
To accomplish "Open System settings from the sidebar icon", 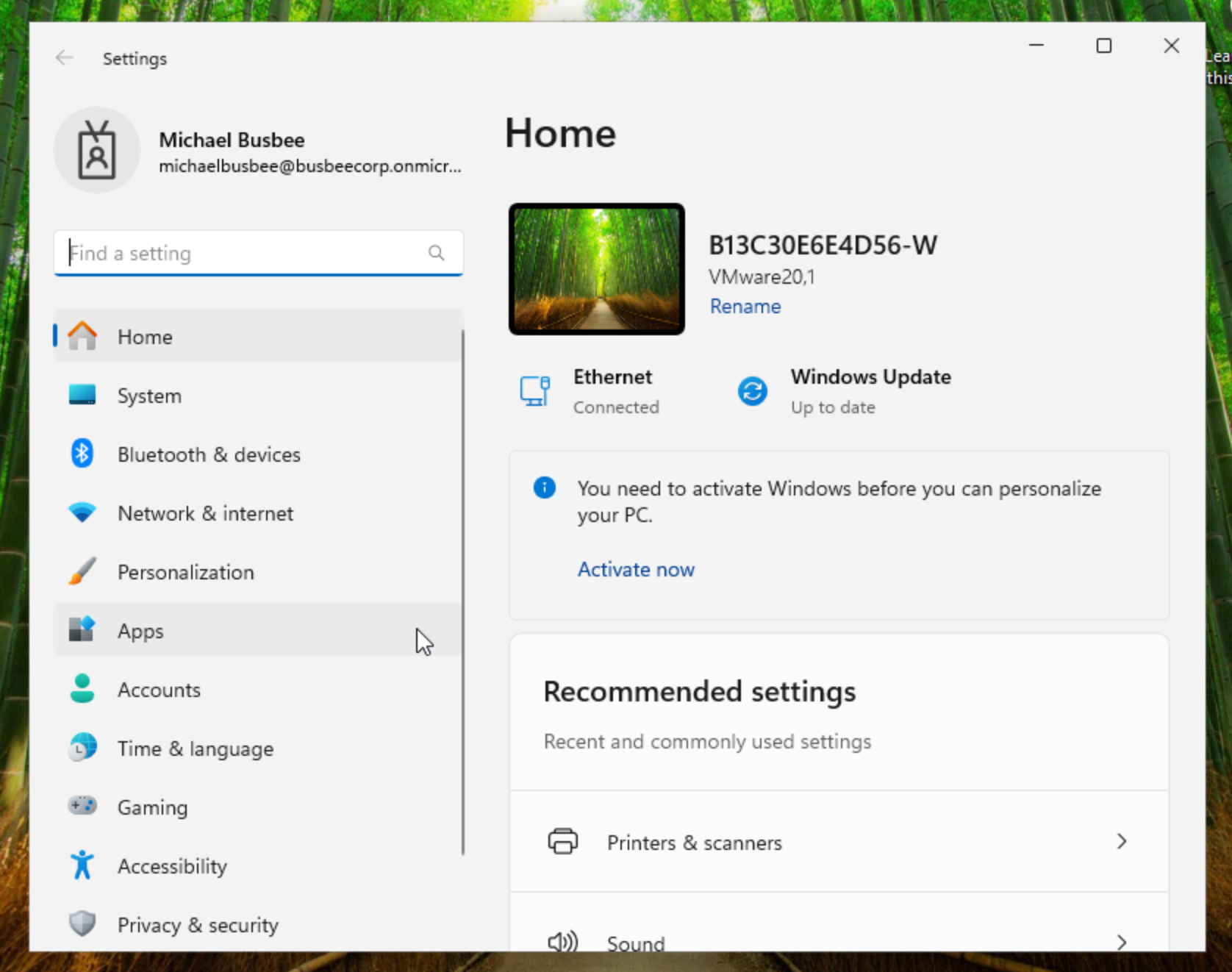I will point(83,395).
